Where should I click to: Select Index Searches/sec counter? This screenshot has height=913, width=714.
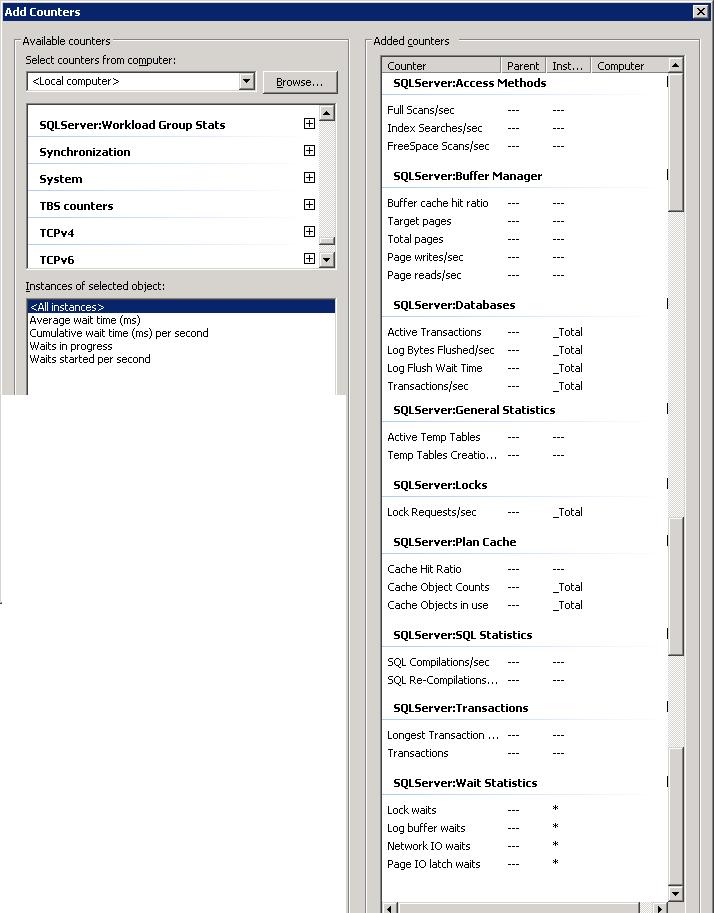pyautogui.click(x=434, y=128)
